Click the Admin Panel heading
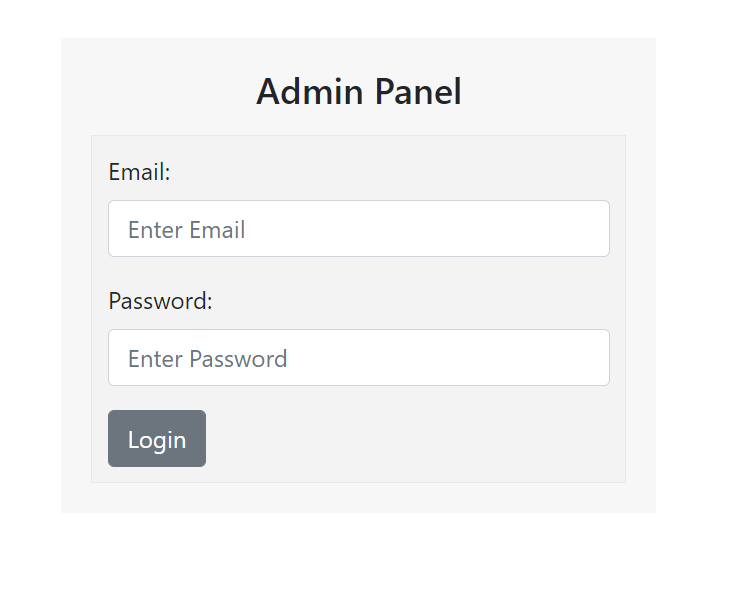Image resolution: width=755 pixels, height=609 pixels. pos(358,92)
